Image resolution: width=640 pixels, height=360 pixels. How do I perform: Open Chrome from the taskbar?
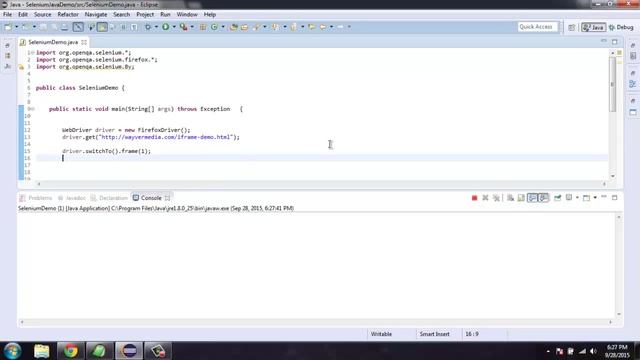pyautogui.click(x=70, y=351)
